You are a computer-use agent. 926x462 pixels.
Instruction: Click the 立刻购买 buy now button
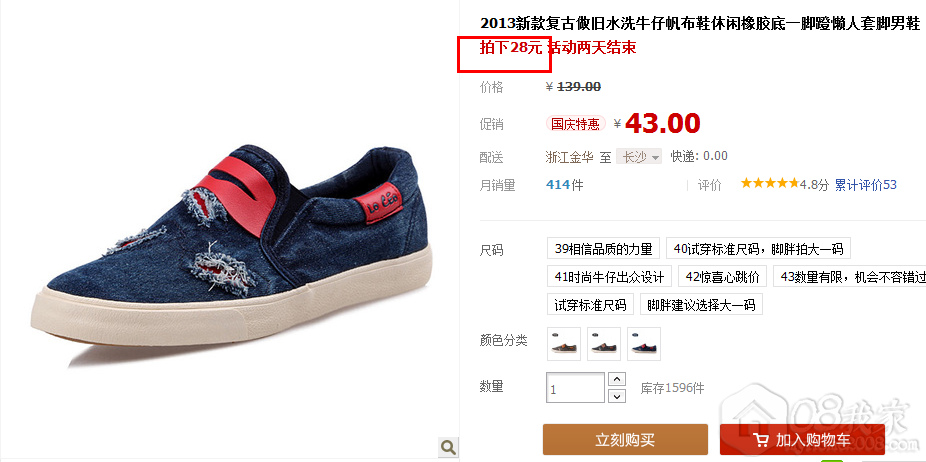coord(625,440)
